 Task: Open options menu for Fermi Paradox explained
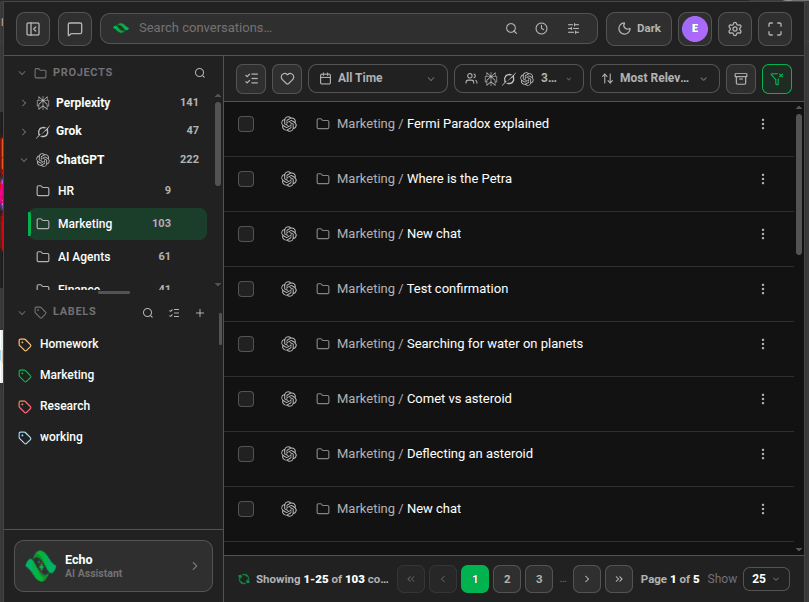click(x=763, y=124)
